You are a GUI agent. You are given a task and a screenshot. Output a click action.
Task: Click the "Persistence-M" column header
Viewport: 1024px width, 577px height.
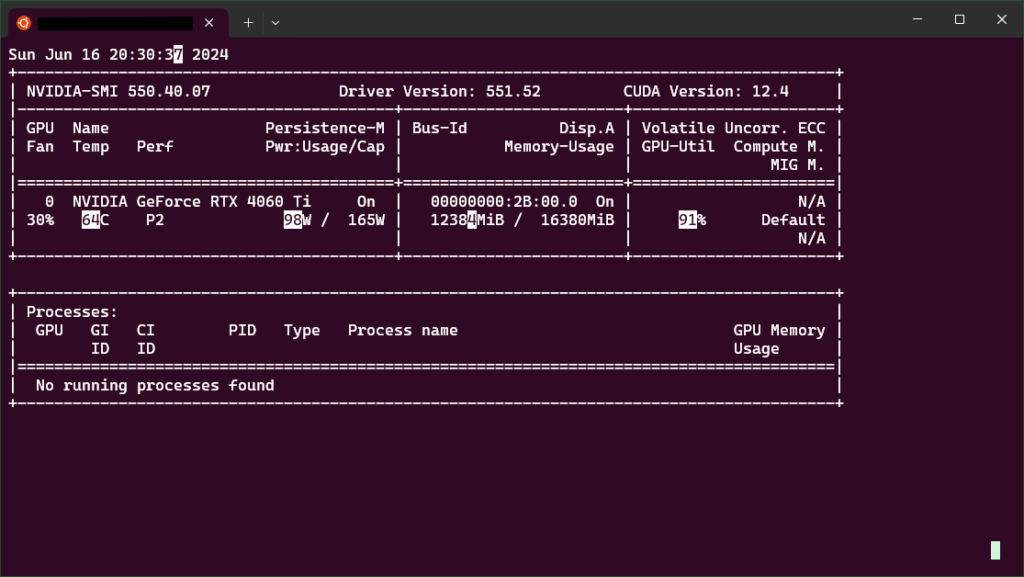[x=325, y=128]
